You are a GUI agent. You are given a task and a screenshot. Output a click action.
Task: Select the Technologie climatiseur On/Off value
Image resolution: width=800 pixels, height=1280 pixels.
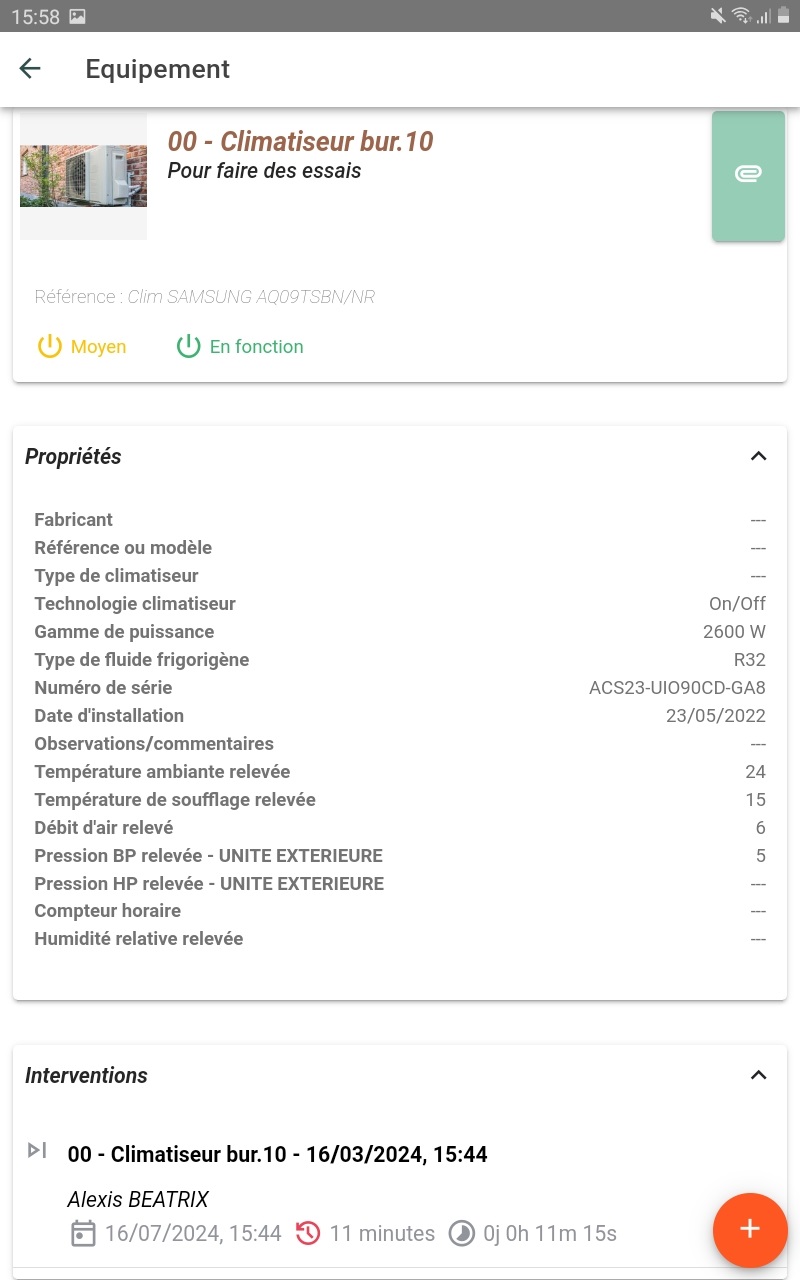point(737,604)
